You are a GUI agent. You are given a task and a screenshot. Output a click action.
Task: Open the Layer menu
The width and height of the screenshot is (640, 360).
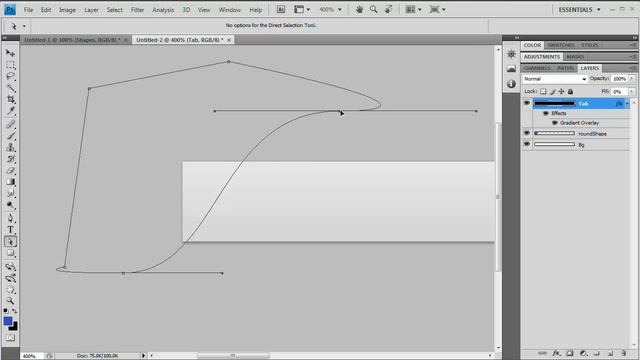click(x=91, y=10)
